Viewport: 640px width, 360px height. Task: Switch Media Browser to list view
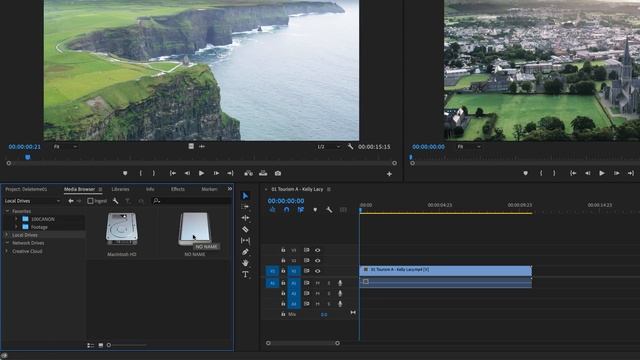tap(90, 345)
